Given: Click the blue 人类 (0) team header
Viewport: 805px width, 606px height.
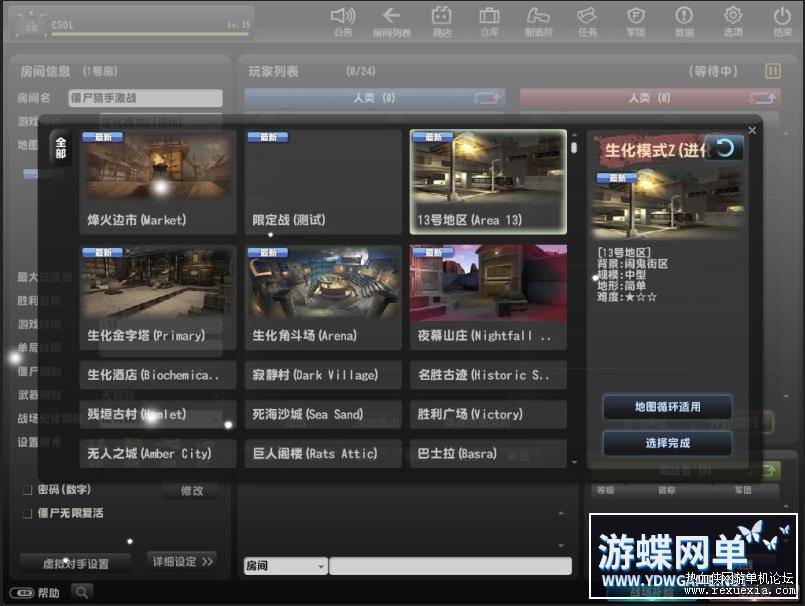Looking at the screenshot, I should point(375,98).
